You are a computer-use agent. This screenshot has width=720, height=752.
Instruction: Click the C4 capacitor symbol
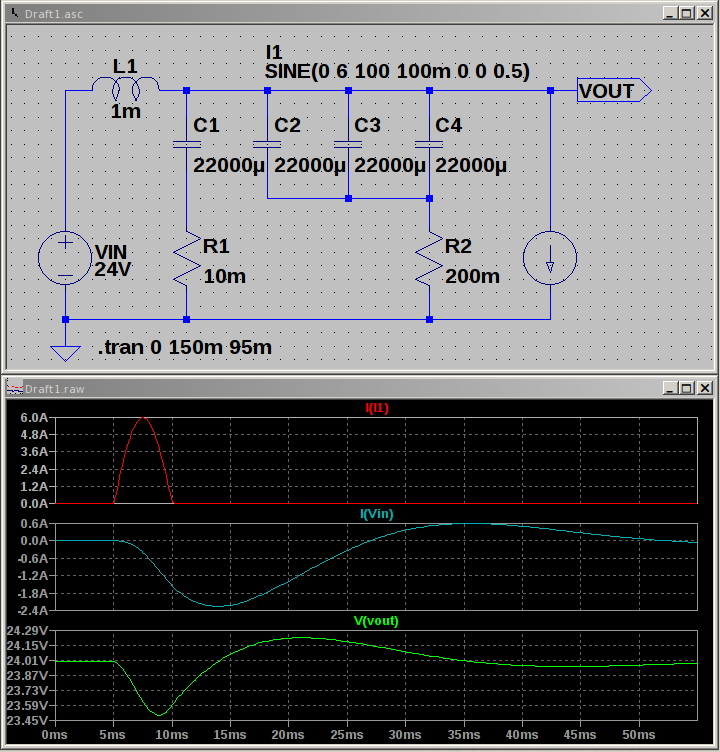(429, 144)
